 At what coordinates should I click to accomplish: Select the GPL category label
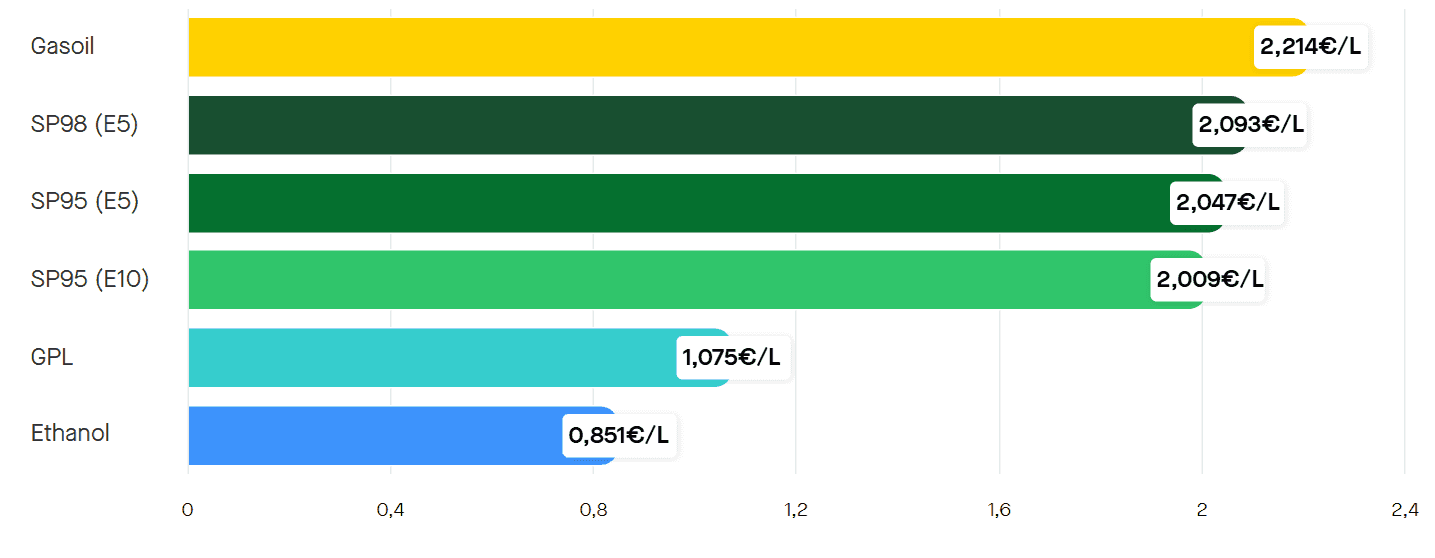point(52,357)
